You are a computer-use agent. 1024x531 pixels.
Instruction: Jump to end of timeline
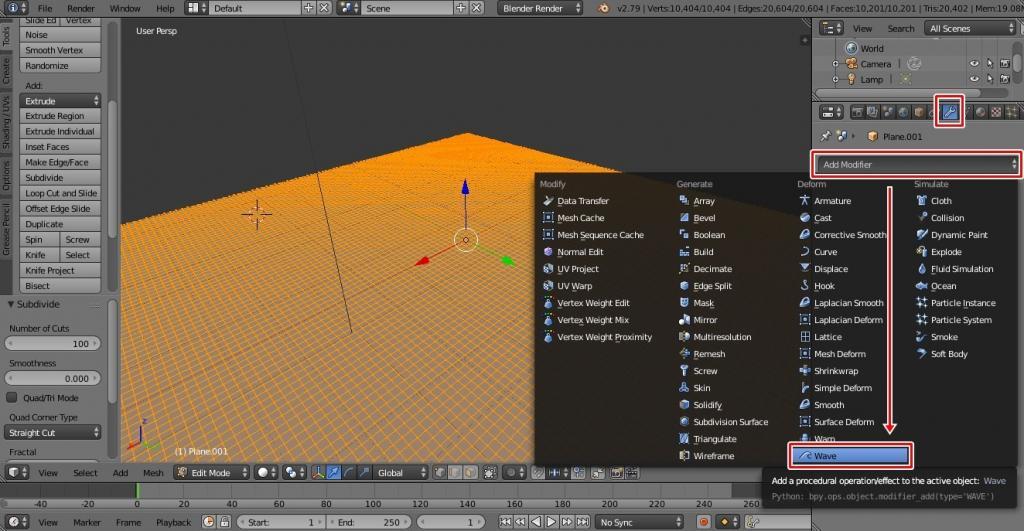pos(583,522)
